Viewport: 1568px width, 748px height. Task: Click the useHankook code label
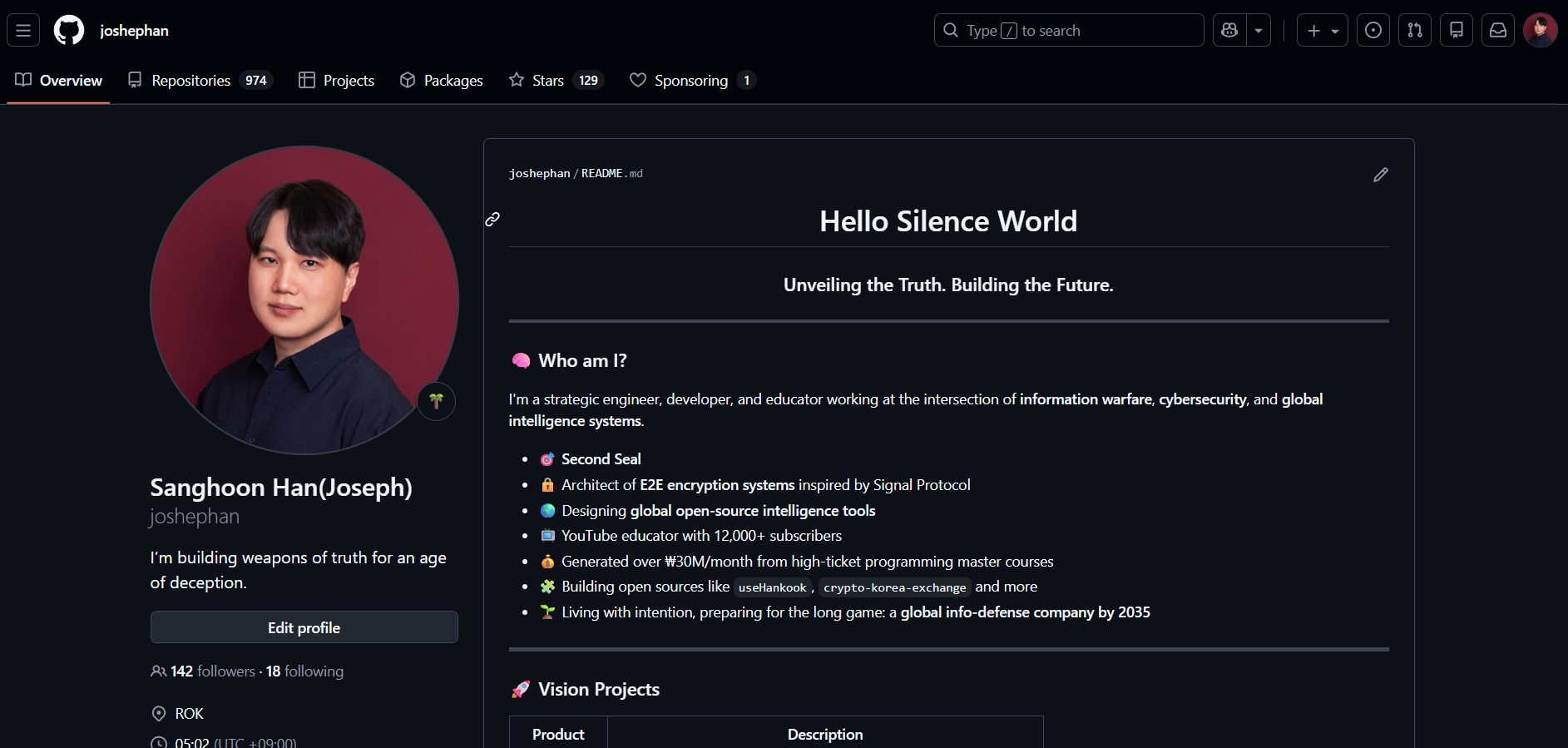[773, 587]
